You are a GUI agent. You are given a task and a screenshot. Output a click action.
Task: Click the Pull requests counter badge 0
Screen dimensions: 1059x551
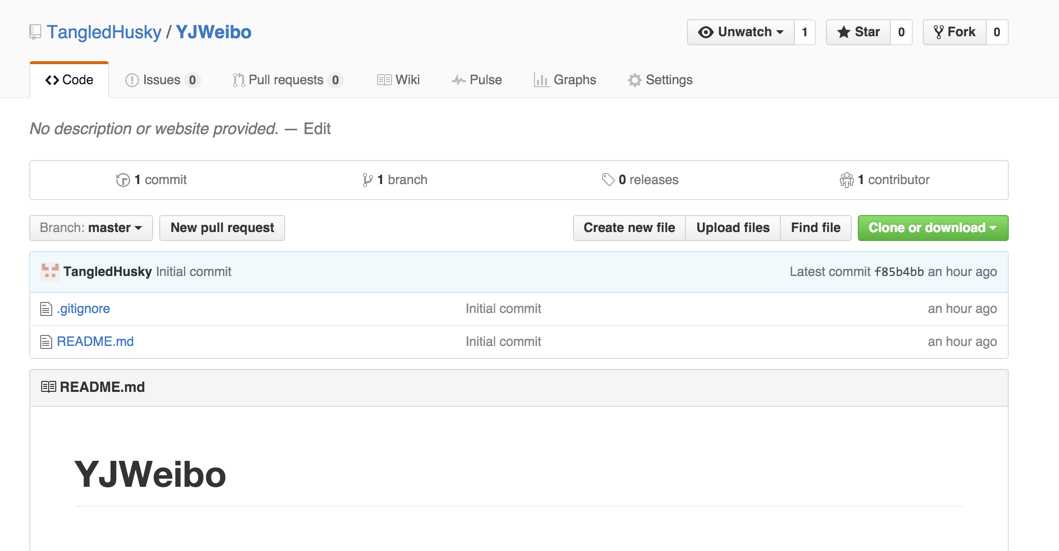coord(336,80)
